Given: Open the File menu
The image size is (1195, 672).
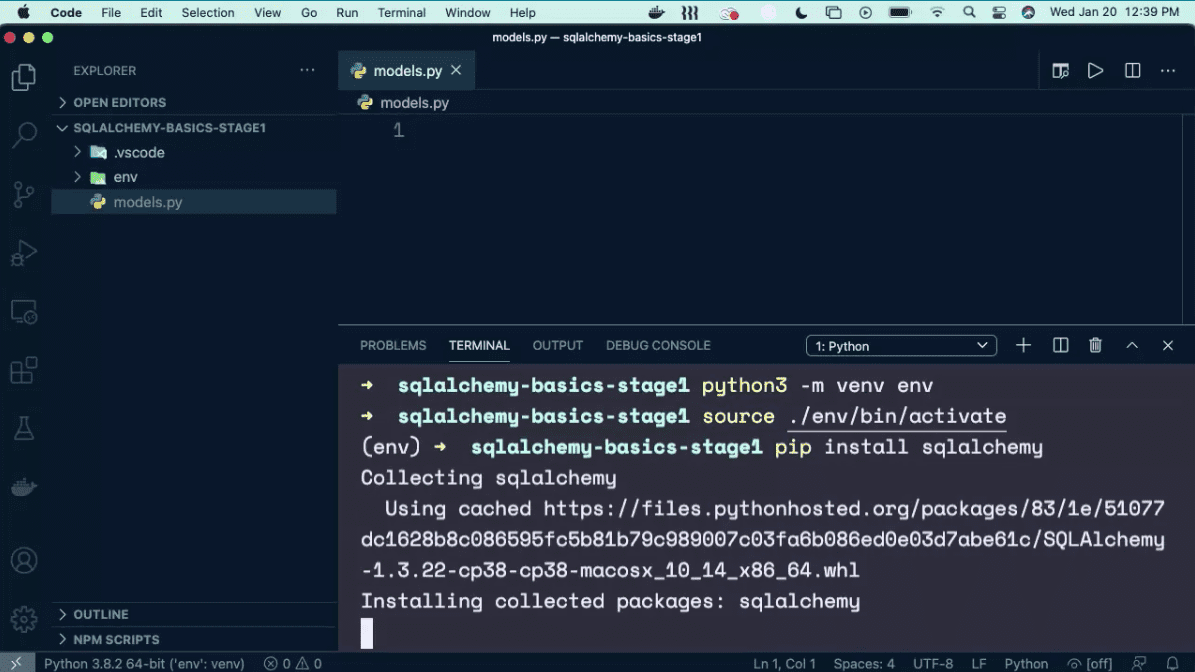Looking at the screenshot, I should pyautogui.click(x=111, y=12).
